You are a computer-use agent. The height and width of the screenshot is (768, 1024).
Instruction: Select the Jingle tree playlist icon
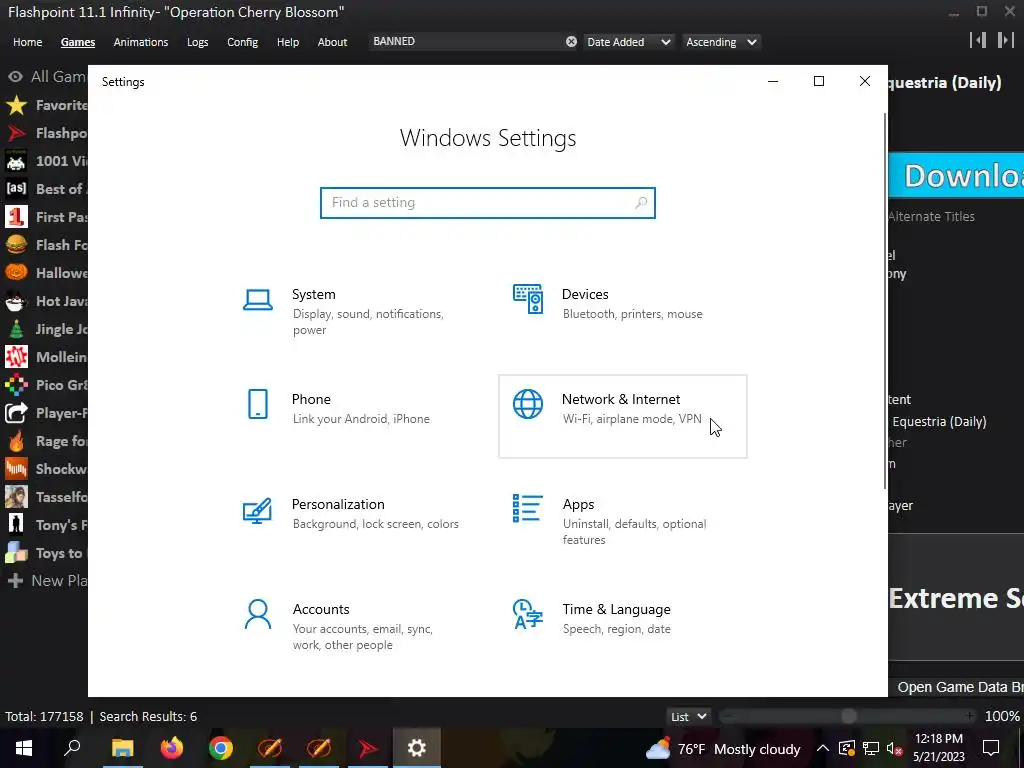pyautogui.click(x=16, y=329)
